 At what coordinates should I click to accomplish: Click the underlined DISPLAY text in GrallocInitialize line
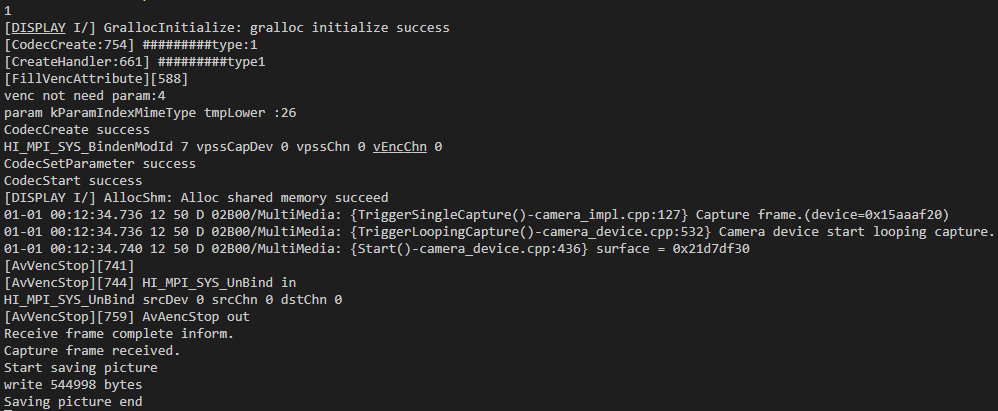coord(38,27)
